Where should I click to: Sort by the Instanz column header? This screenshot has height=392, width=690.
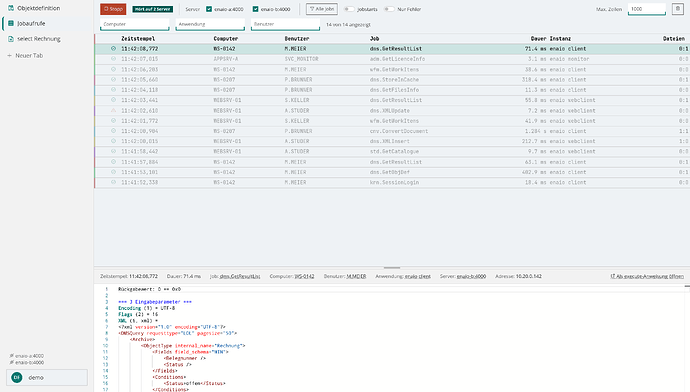click(x=560, y=39)
